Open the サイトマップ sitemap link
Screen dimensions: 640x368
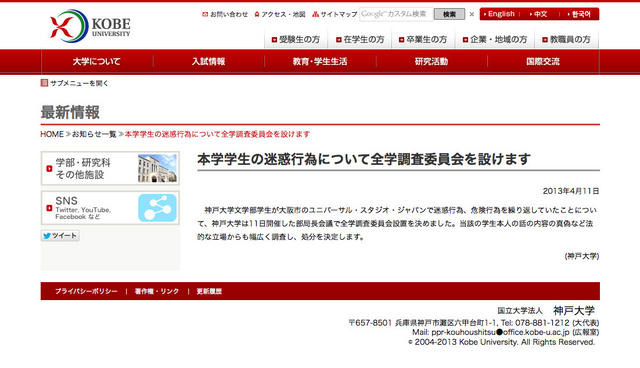[x=335, y=14]
